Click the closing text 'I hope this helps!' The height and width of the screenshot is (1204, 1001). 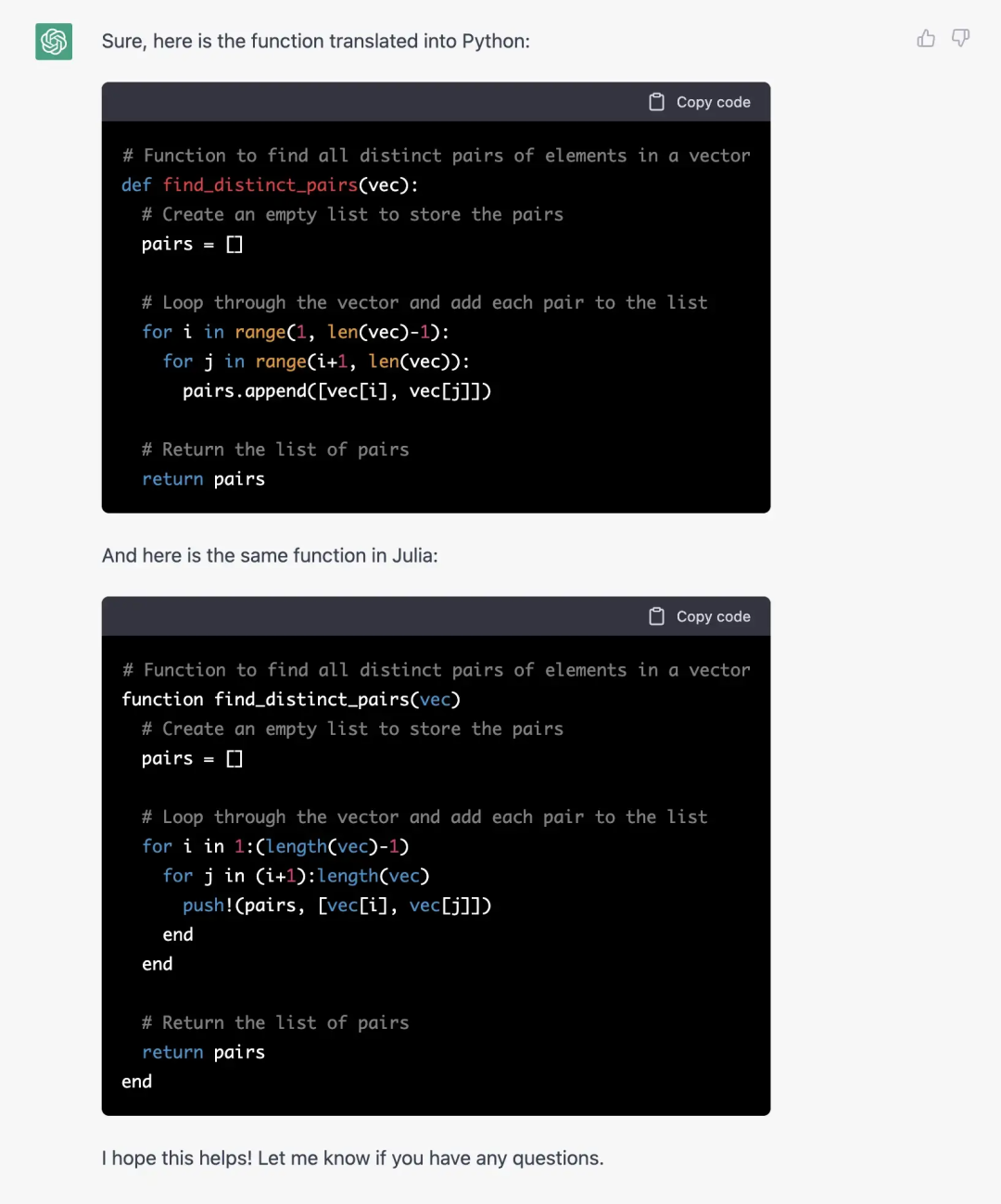coord(177,1158)
